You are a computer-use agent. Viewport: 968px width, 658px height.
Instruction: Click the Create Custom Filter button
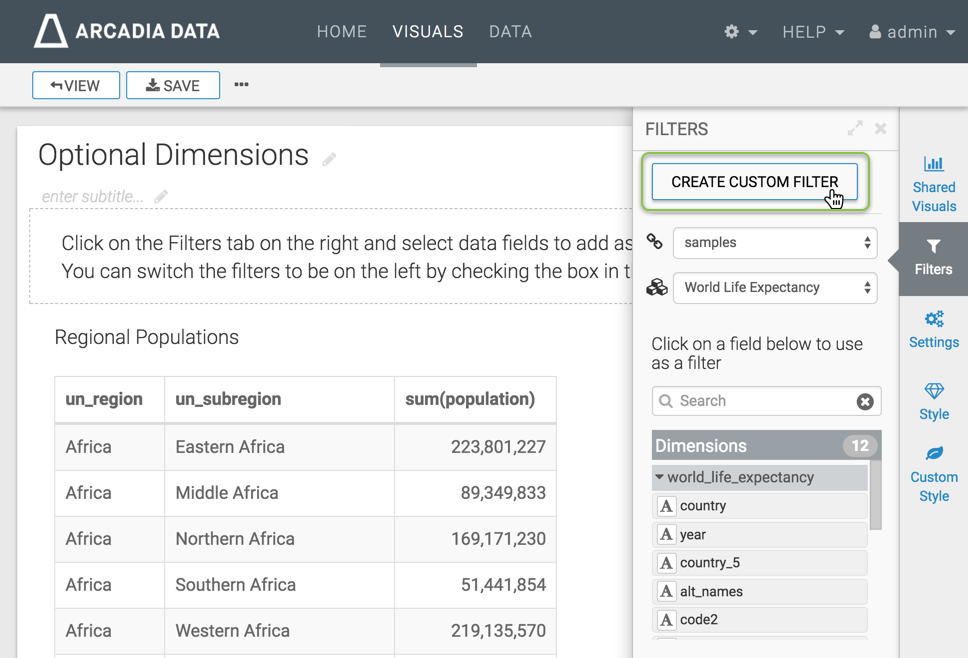[x=754, y=182]
